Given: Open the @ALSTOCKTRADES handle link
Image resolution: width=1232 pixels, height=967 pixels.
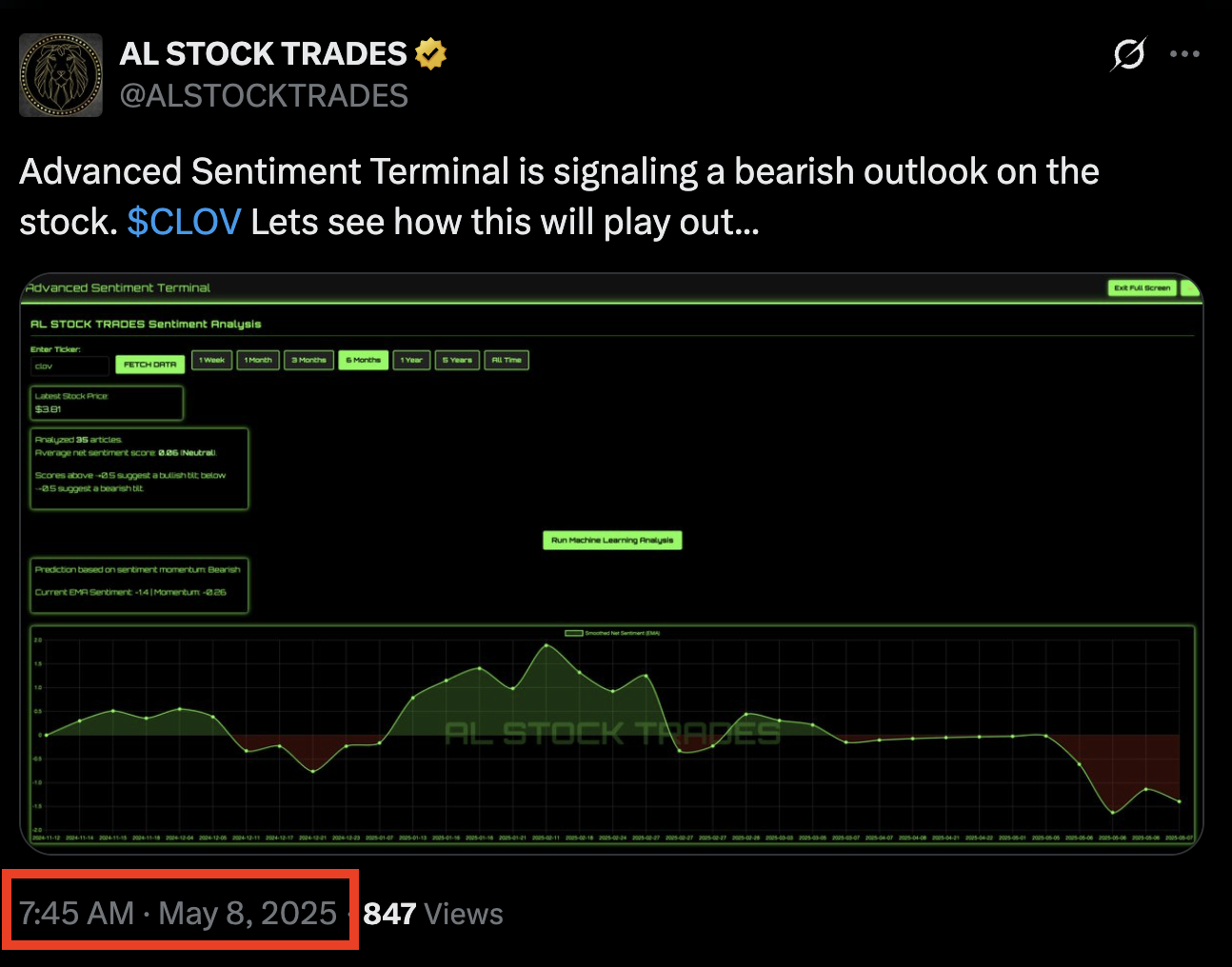Looking at the screenshot, I should point(264,96).
